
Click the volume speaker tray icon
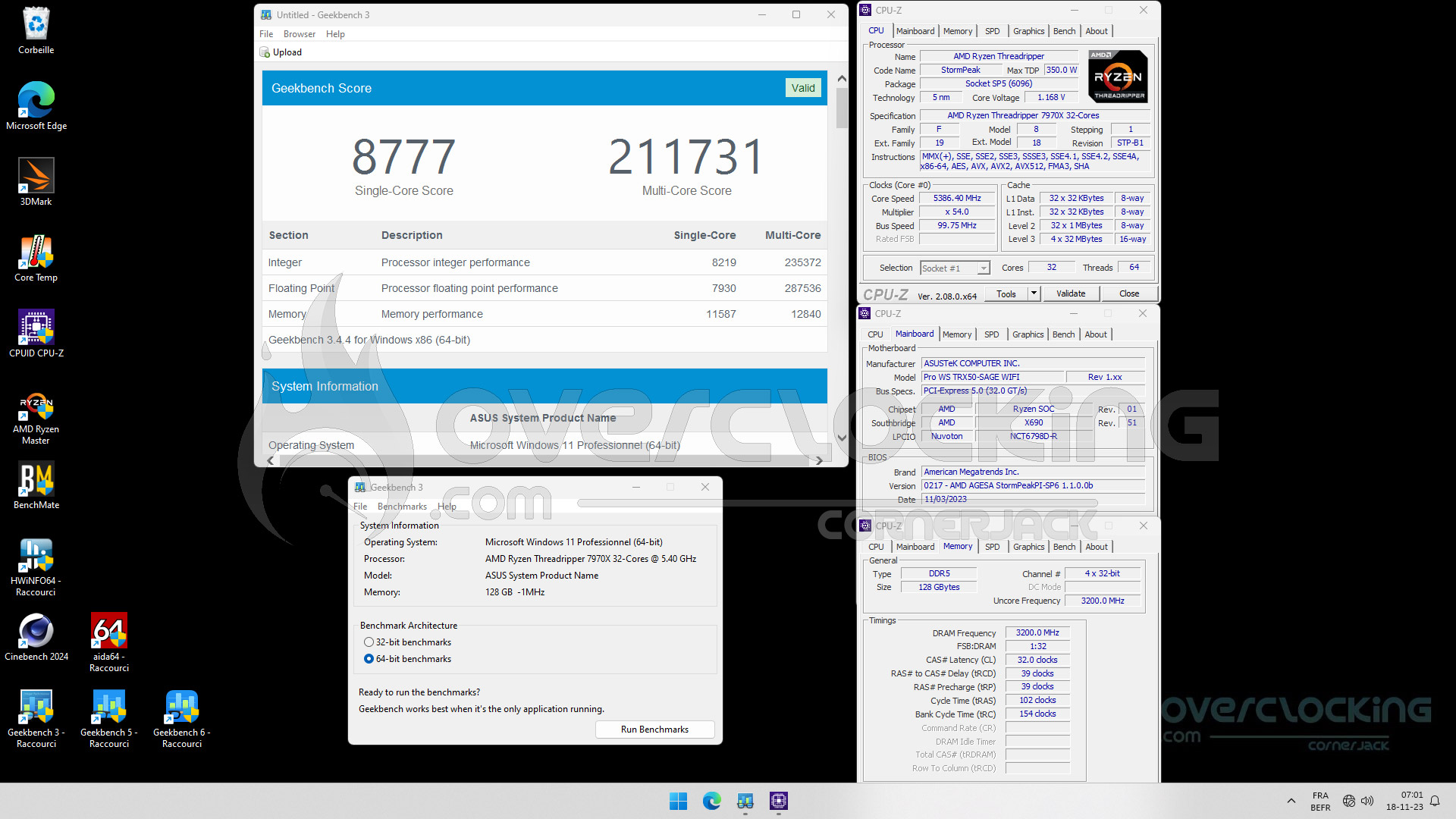pyautogui.click(x=1367, y=801)
